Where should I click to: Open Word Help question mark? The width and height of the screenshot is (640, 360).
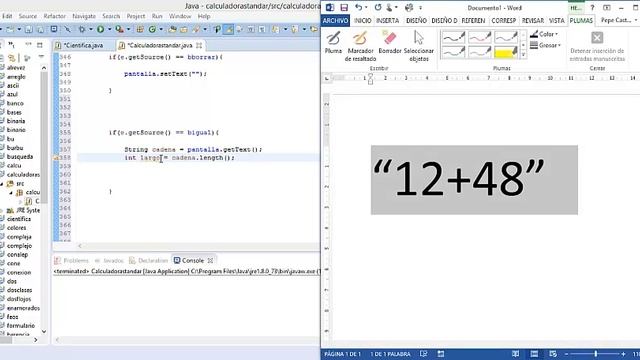coord(592,8)
